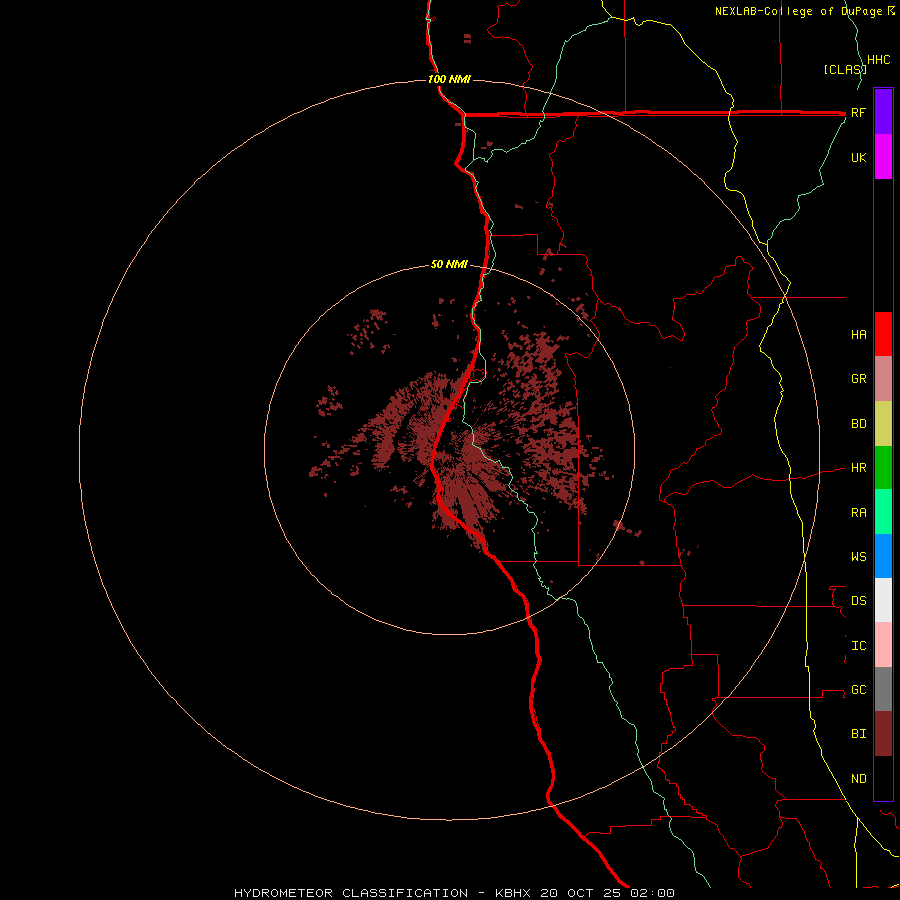
Task: Click the dark red BI biological swatch
Action: [x=883, y=734]
